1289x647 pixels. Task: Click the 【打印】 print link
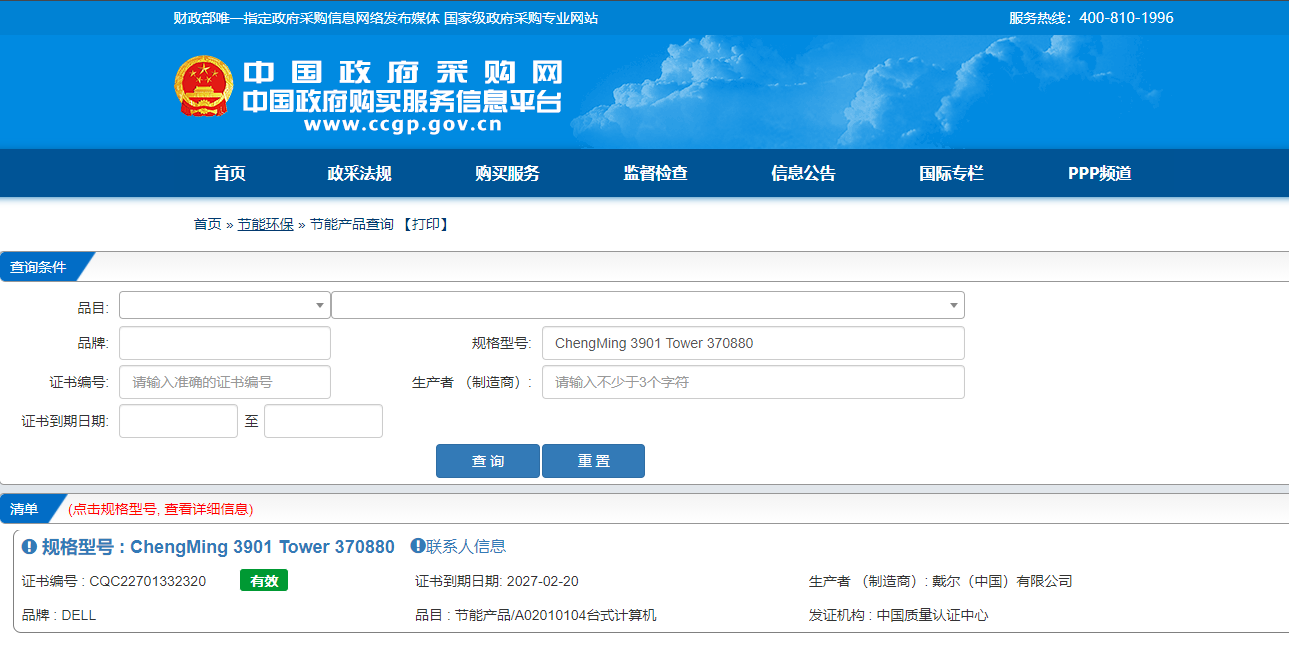click(426, 224)
